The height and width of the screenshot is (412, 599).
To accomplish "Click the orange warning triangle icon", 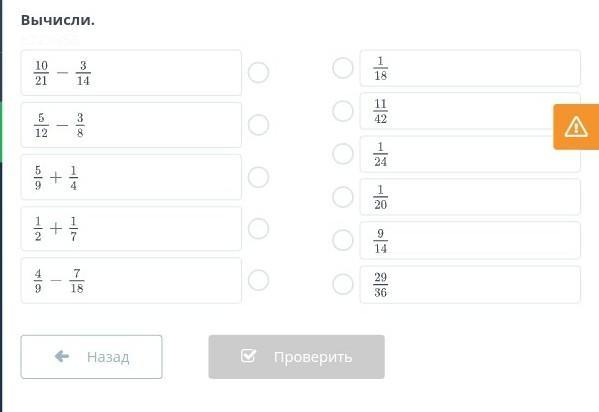I will [576, 127].
